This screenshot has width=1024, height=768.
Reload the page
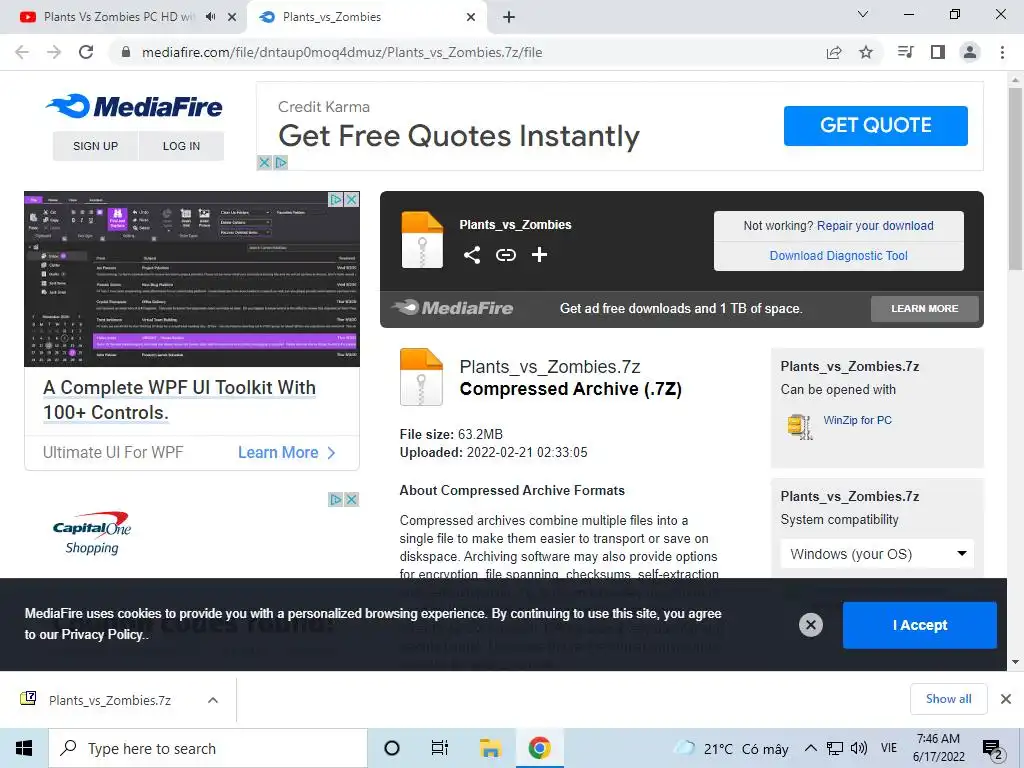pos(86,52)
